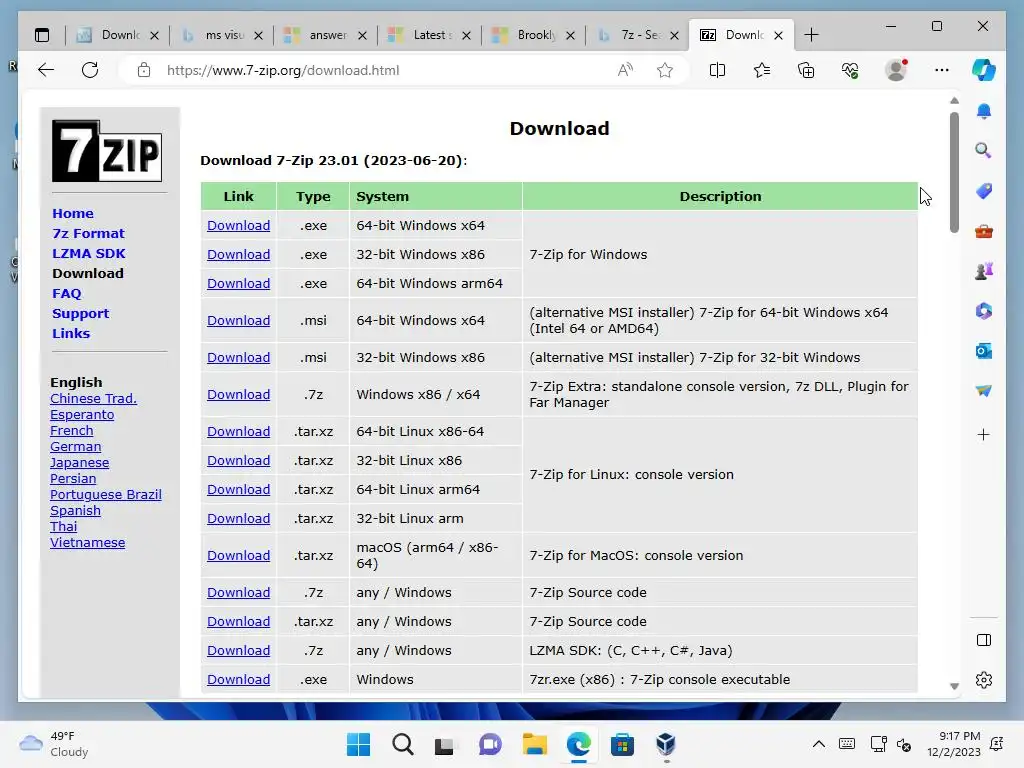Switch language to Japanese

79,462
